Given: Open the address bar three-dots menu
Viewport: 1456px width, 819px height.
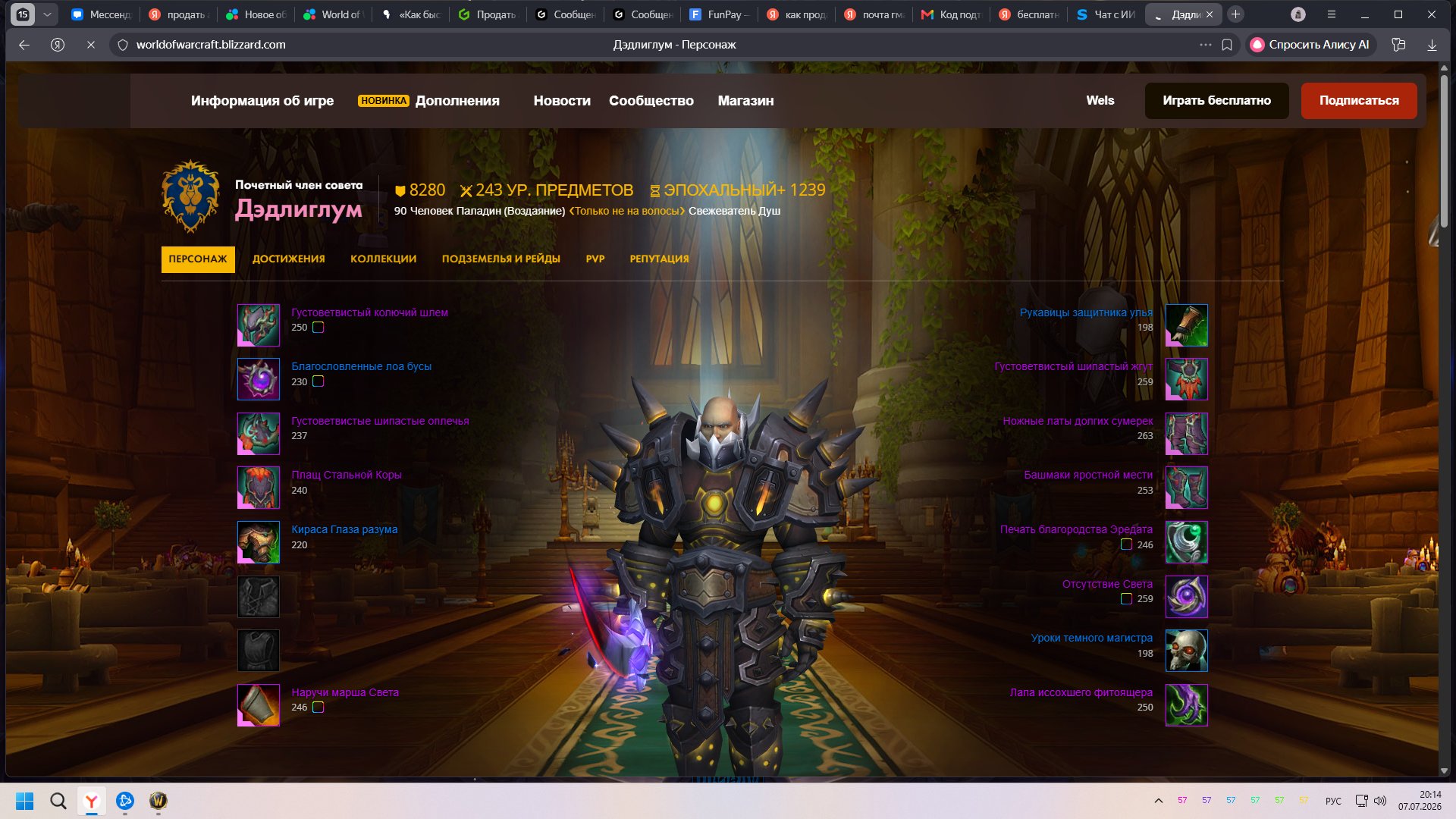Looking at the screenshot, I should pyautogui.click(x=1205, y=45).
